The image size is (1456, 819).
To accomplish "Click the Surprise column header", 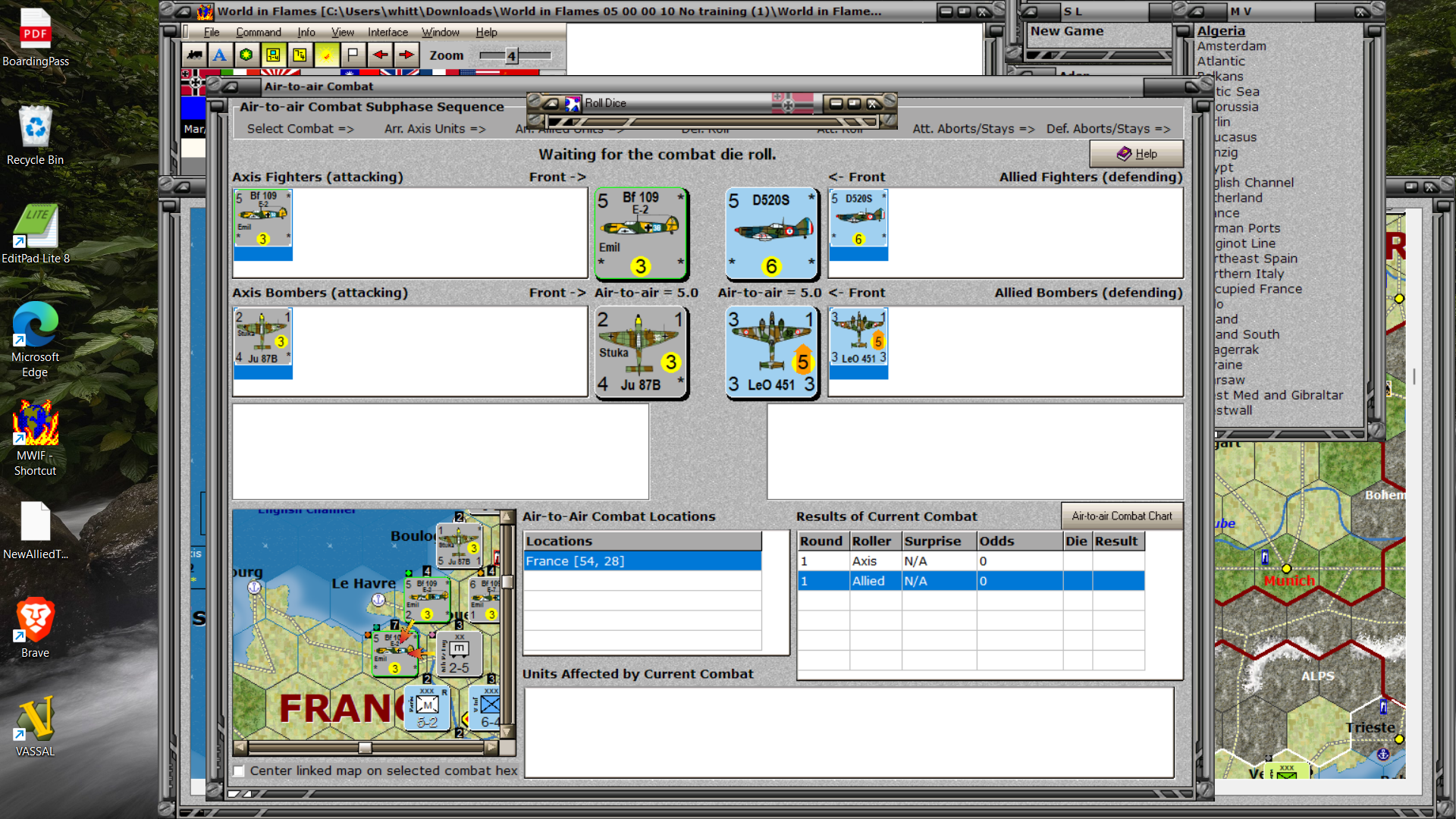I will coord(939,541).
